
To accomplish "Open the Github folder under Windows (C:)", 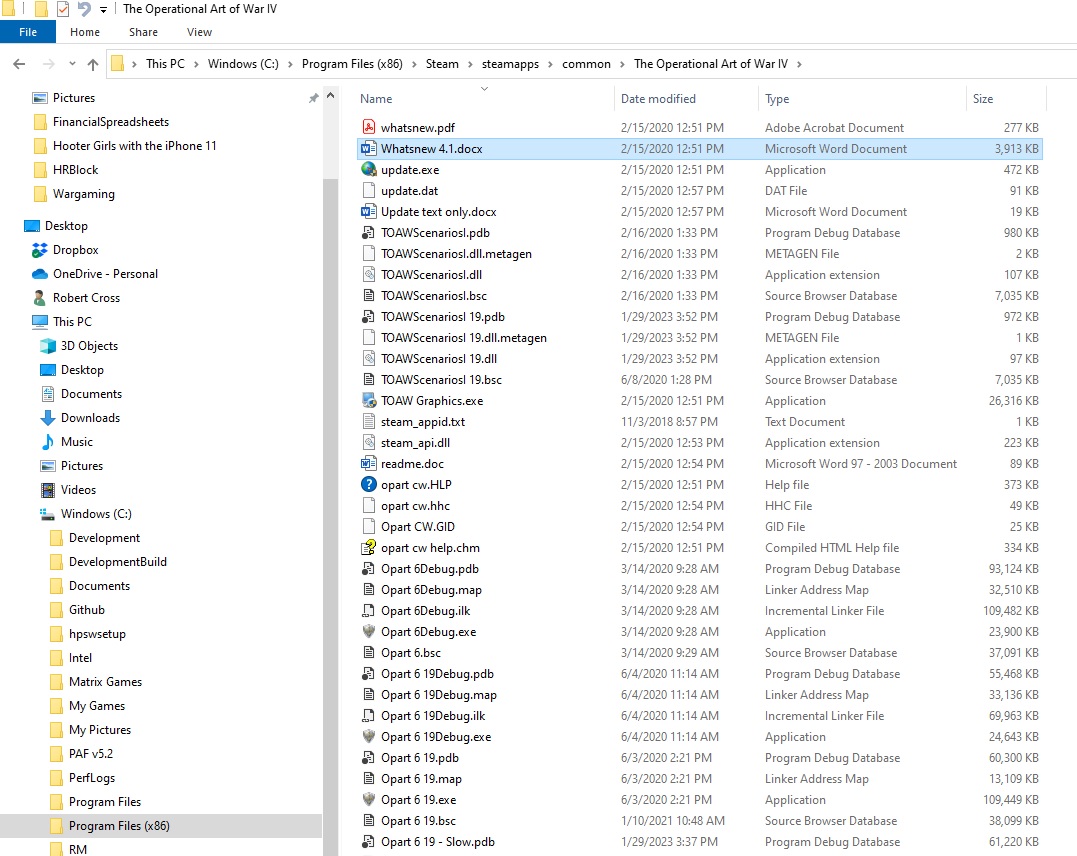I will click(87, 610).
